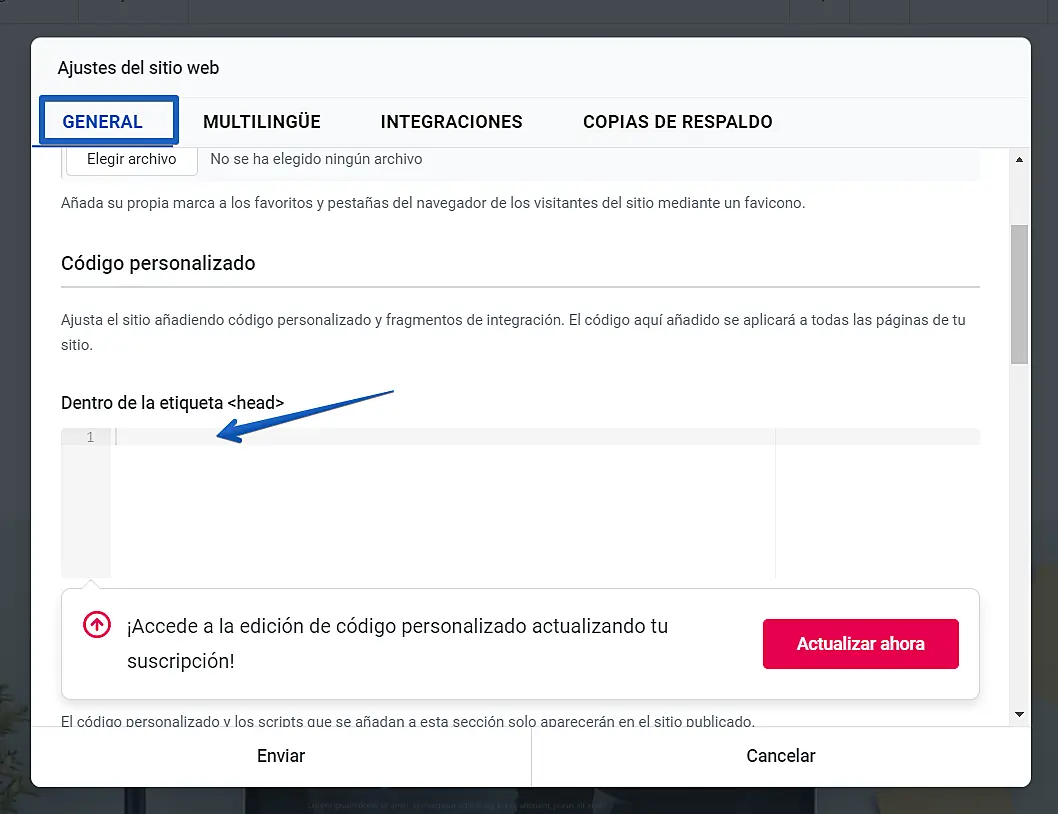Go to the INTEGRACIONES tab
Viewport: 1058px width, 814px height.
452,122
